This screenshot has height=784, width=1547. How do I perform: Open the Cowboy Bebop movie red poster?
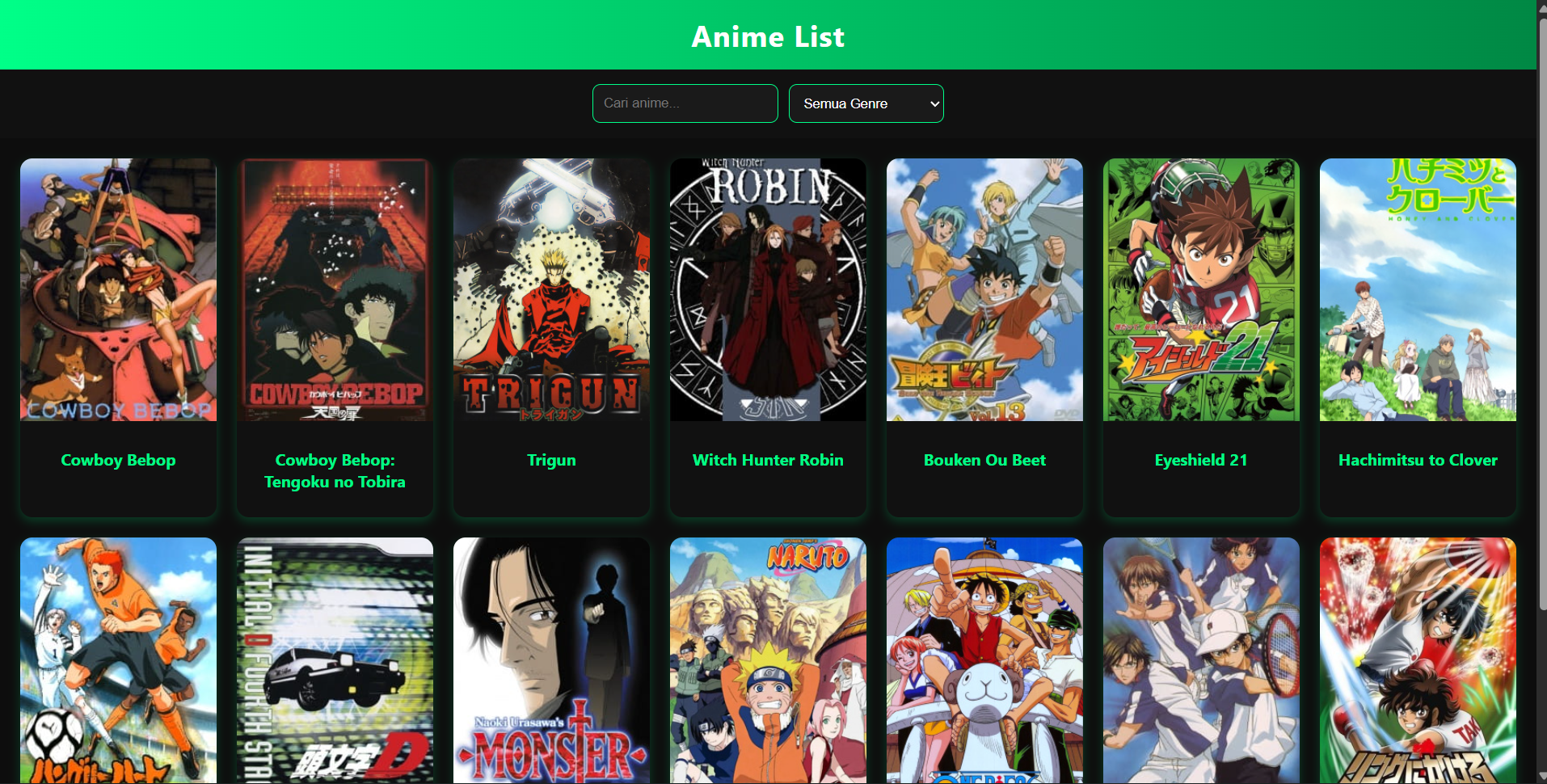(335, 289)
